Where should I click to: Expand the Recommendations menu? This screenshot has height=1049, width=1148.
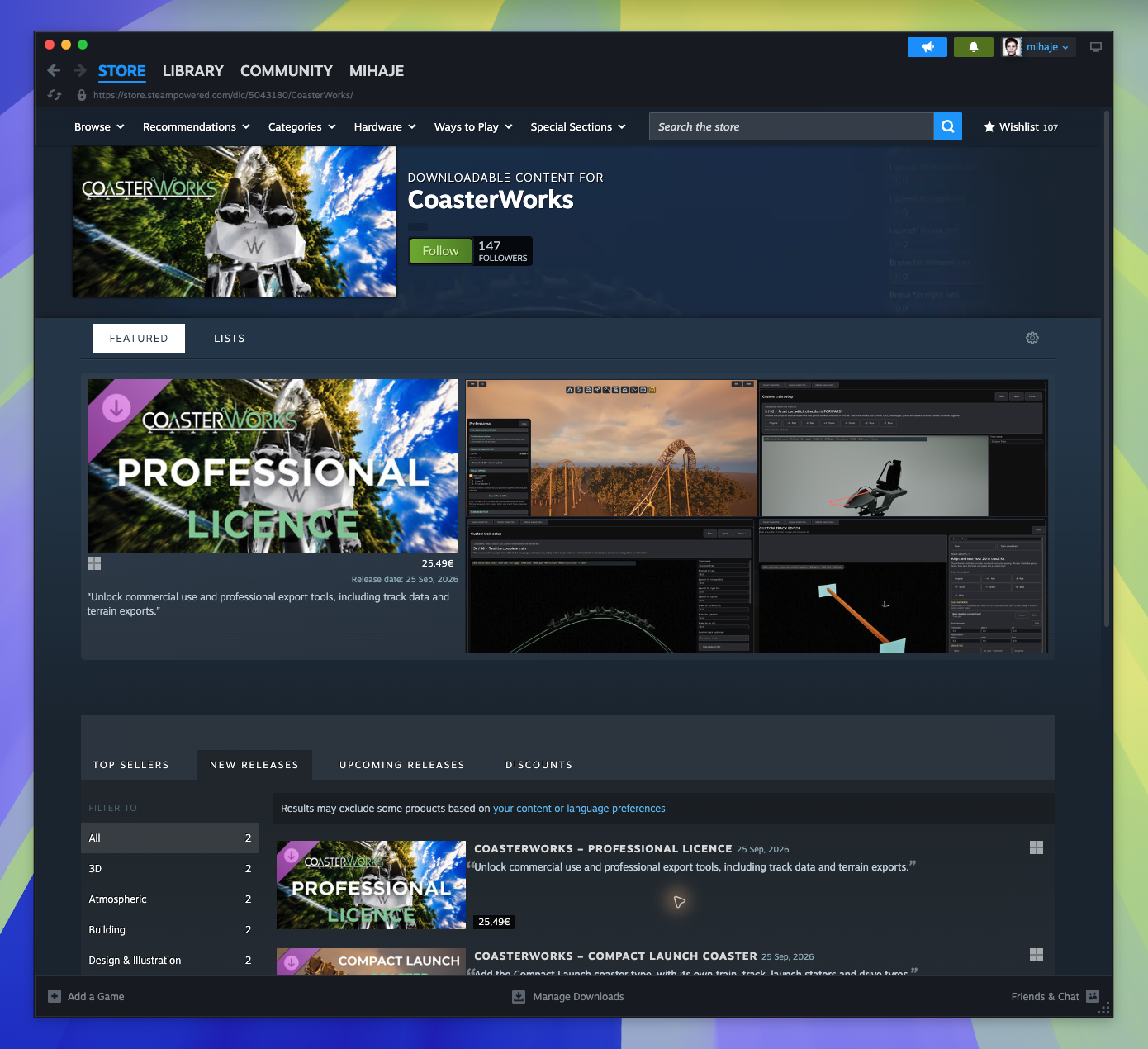pyautogui.click(x=196, y=126)
